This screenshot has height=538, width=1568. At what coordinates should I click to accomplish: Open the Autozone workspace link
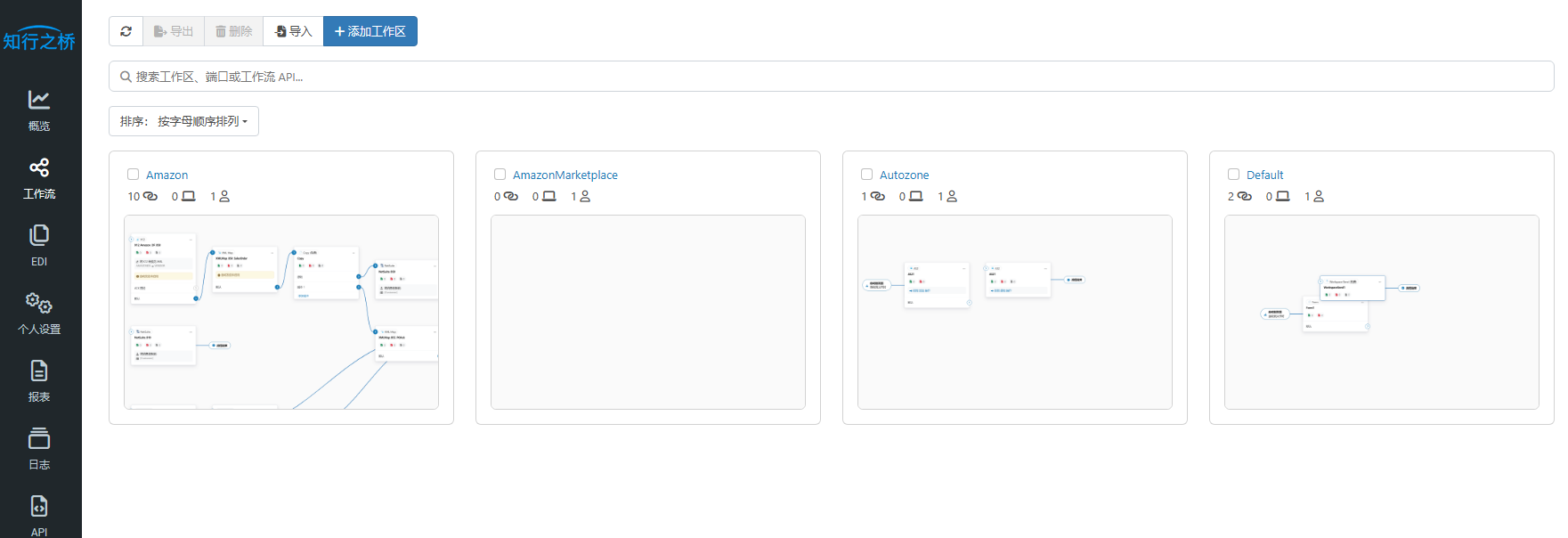904,175
